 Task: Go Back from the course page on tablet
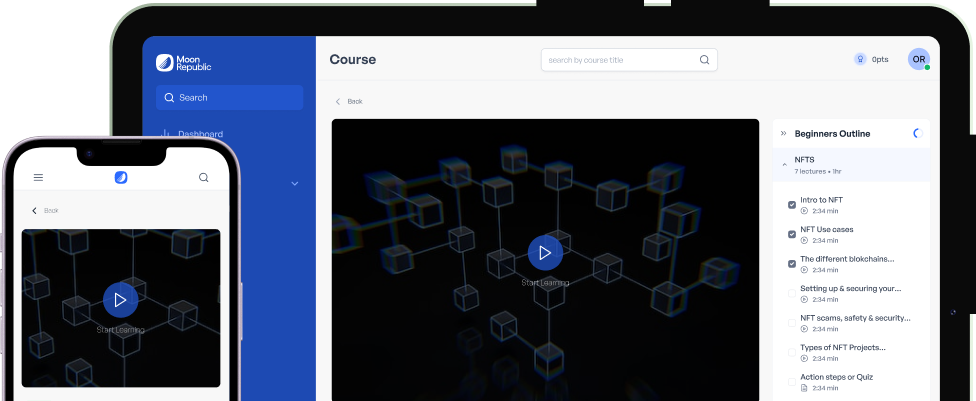pyautogui.click(x=349, y=101)
